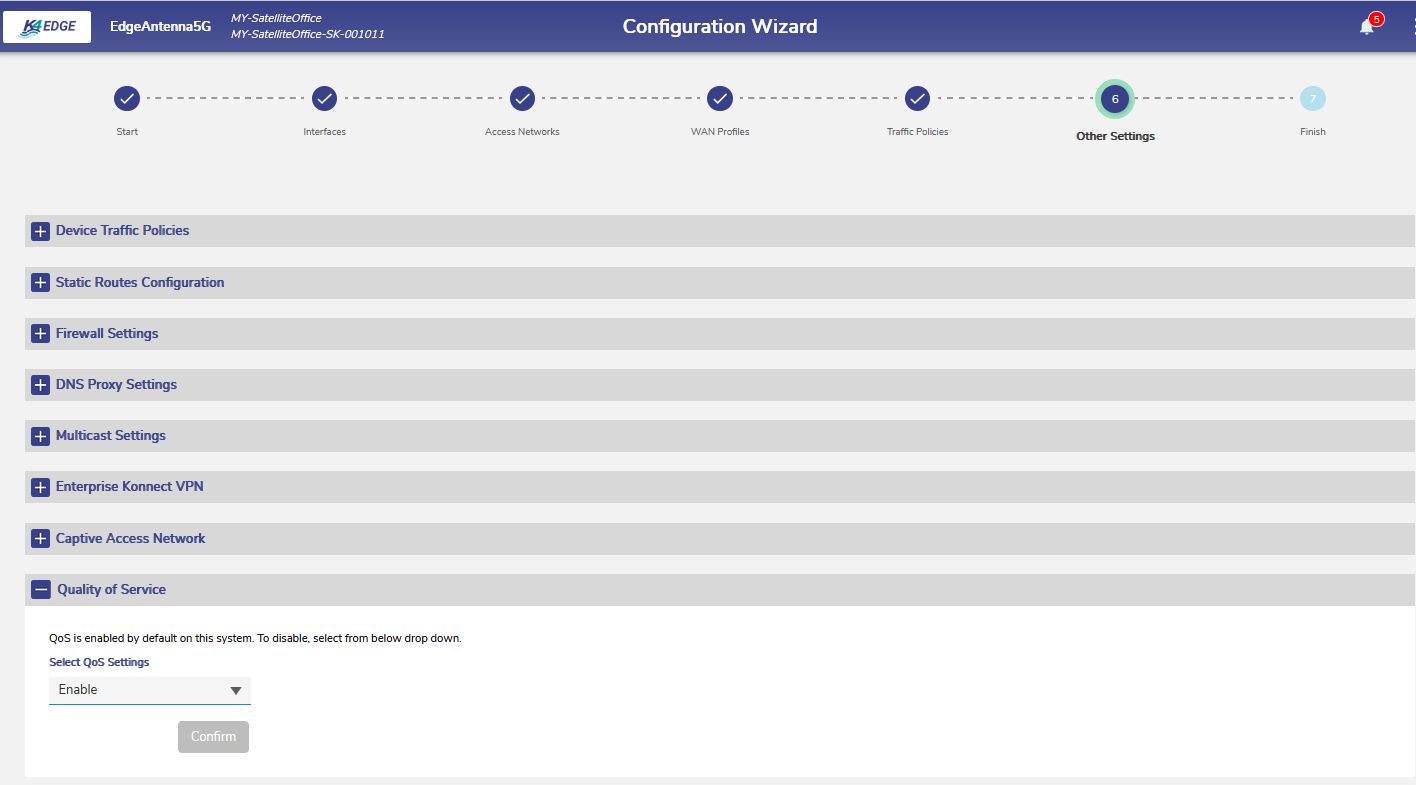Screen dimensions: 1416x785
Task: Expand DNS Proxy Settings section
Action: 40,385
